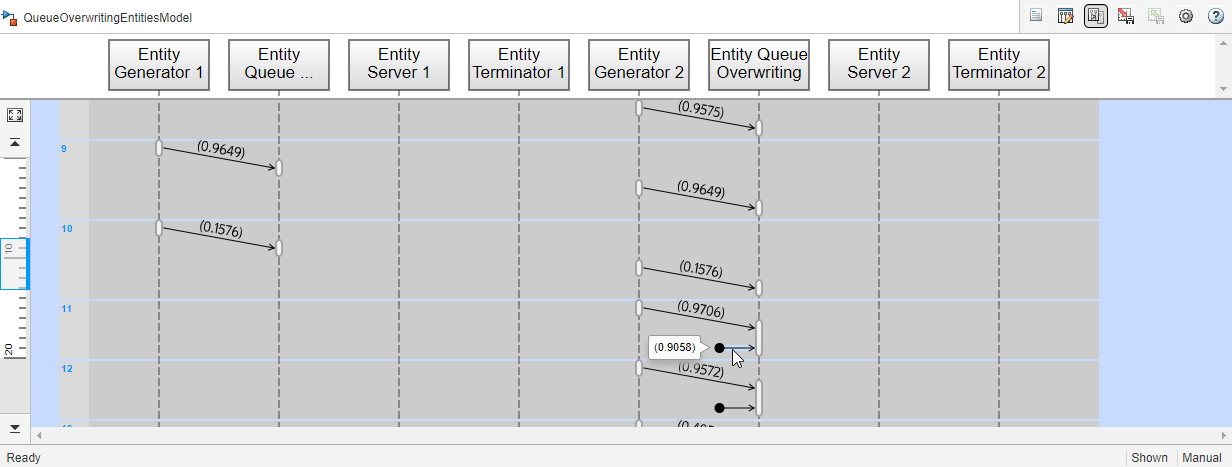Select (0.1576) message from Entity Generator 2
1232x467 pixels.
(x=701, y=269)
